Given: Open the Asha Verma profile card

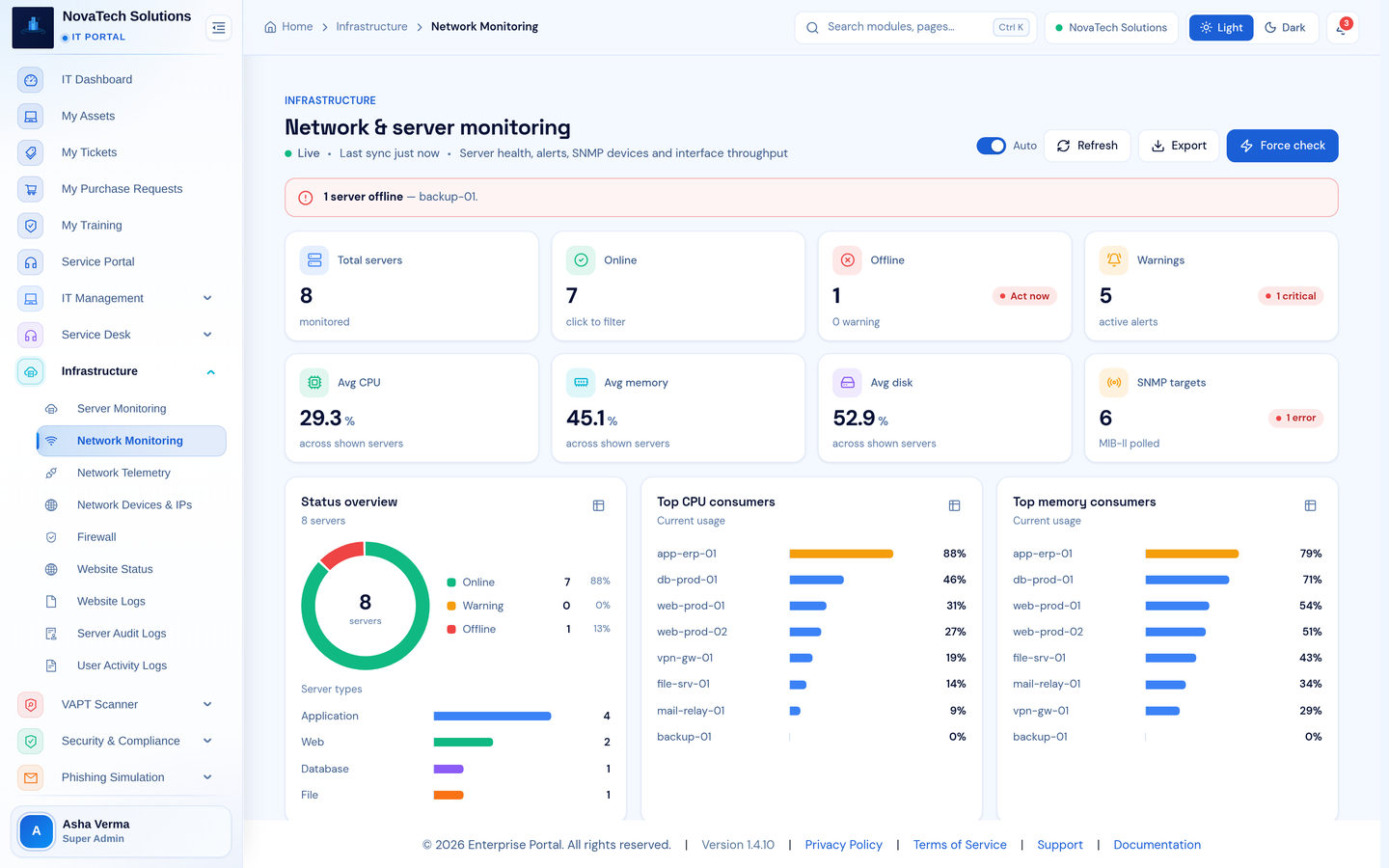Looking at the screenshot, I should (x=121, y=831).
